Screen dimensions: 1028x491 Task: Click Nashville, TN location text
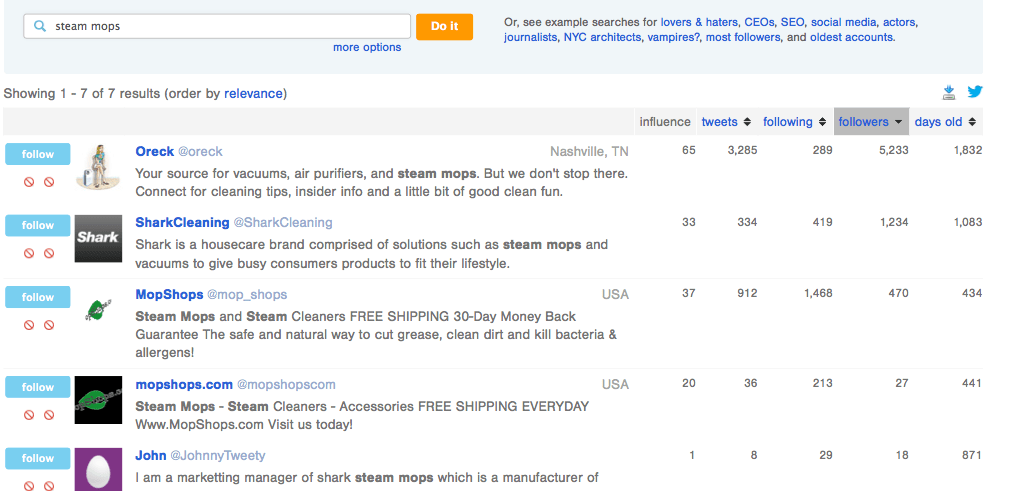point(589,152)
